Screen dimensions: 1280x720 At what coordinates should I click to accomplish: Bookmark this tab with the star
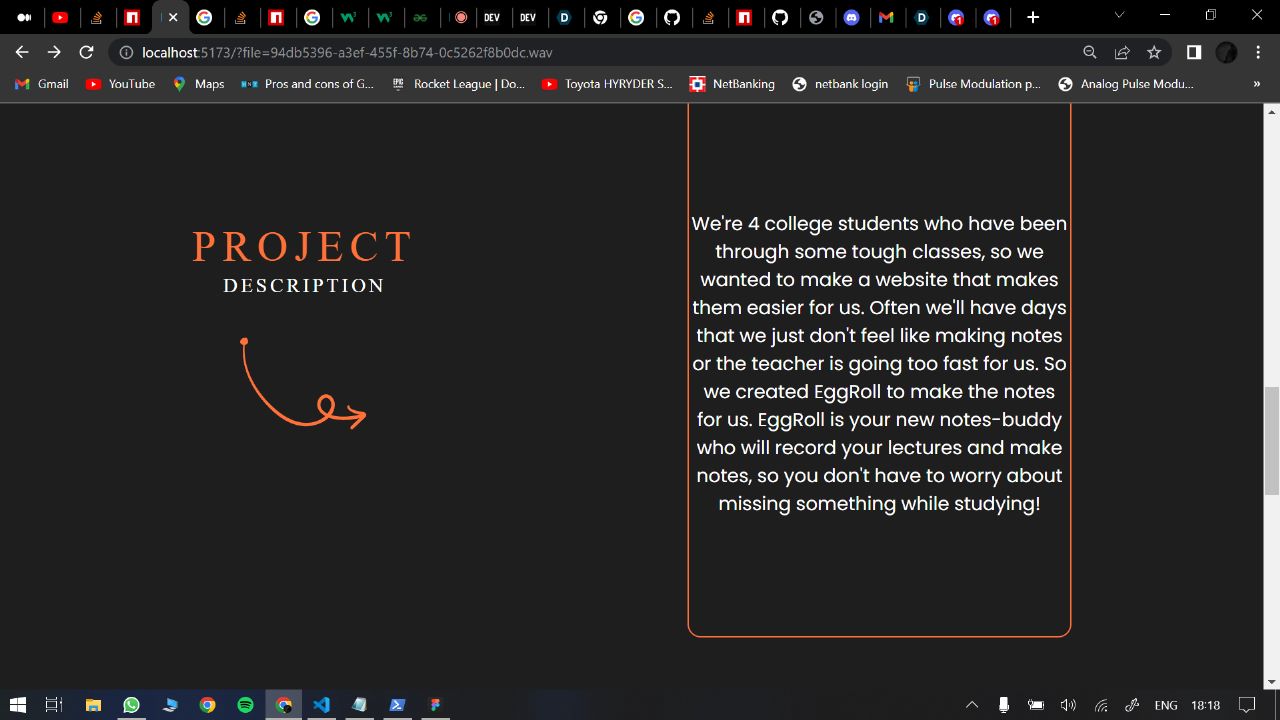pyautogui.click(x=1154, y=52)
